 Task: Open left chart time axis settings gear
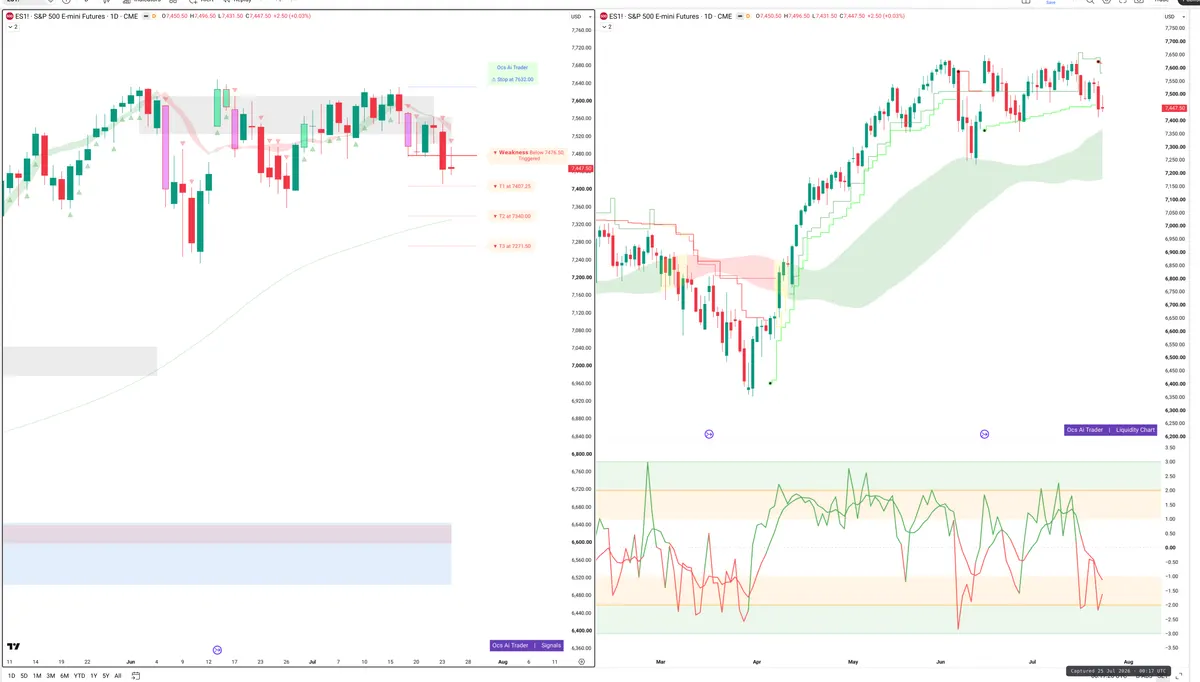(581, 662)
